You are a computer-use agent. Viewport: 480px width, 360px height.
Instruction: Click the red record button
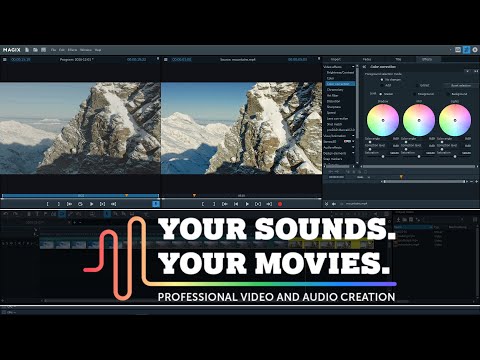280,204
